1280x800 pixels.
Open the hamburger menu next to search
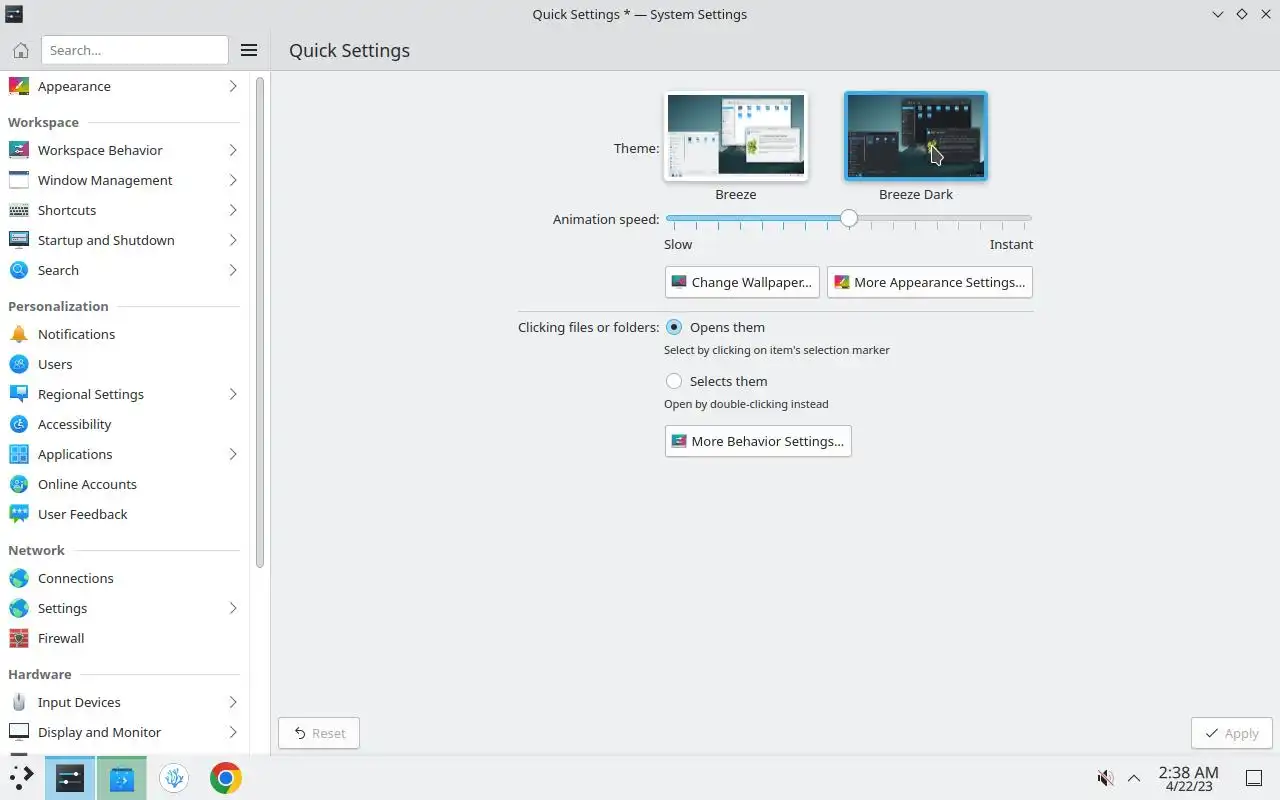[249, 50]
